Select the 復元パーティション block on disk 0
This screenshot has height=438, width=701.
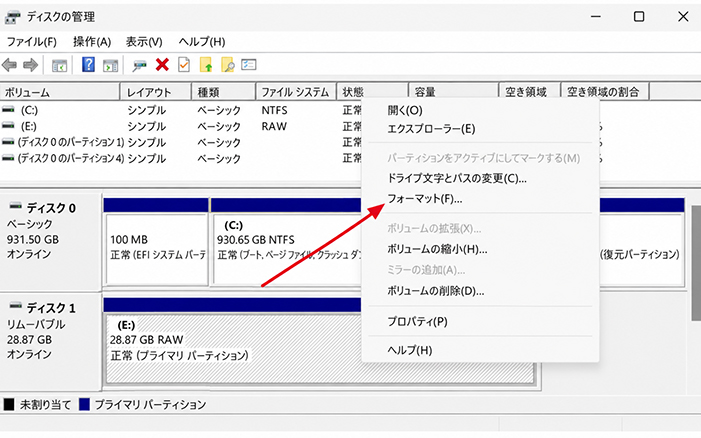(x=642, y=248)
